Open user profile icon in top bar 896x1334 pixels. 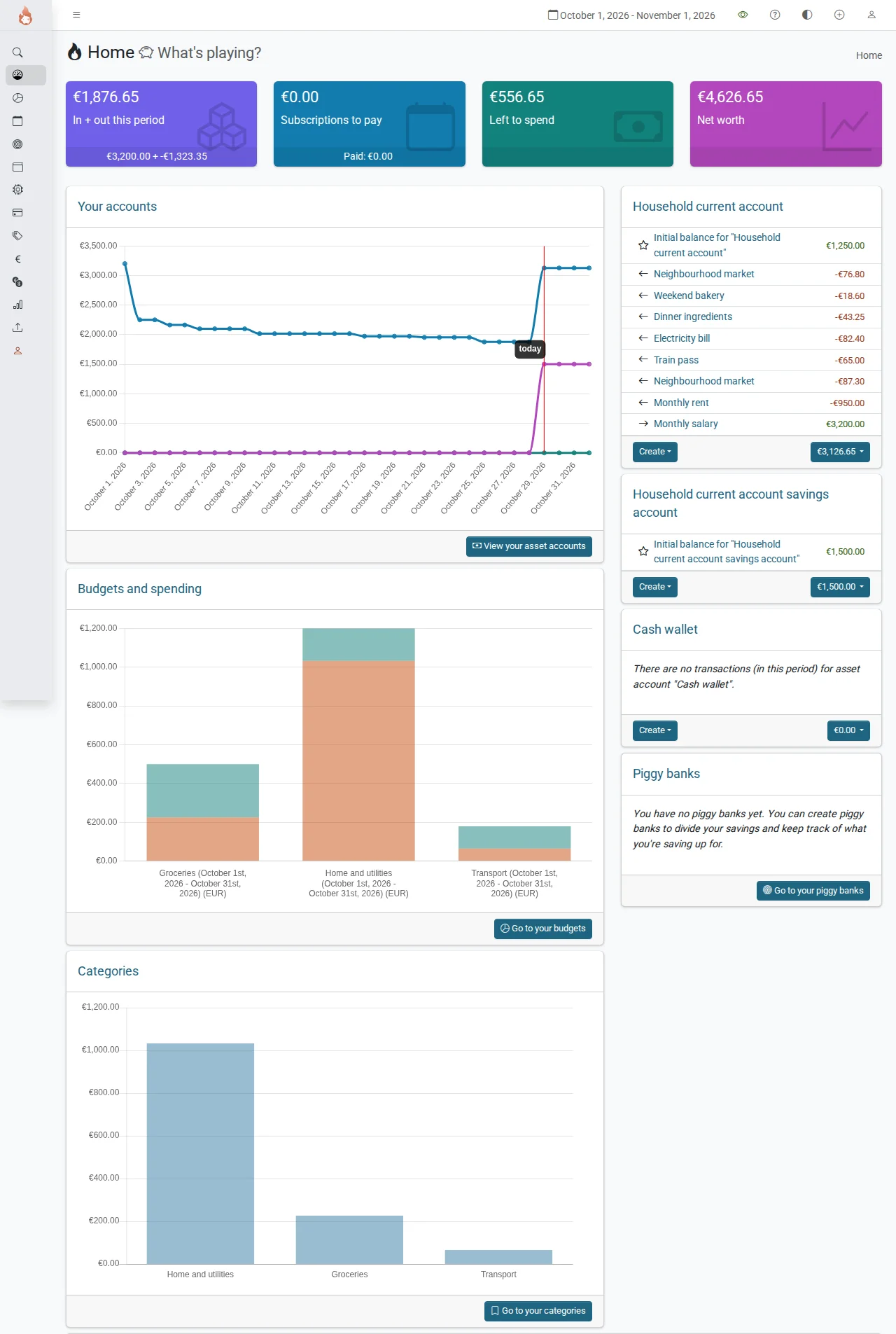coord(871,15)
